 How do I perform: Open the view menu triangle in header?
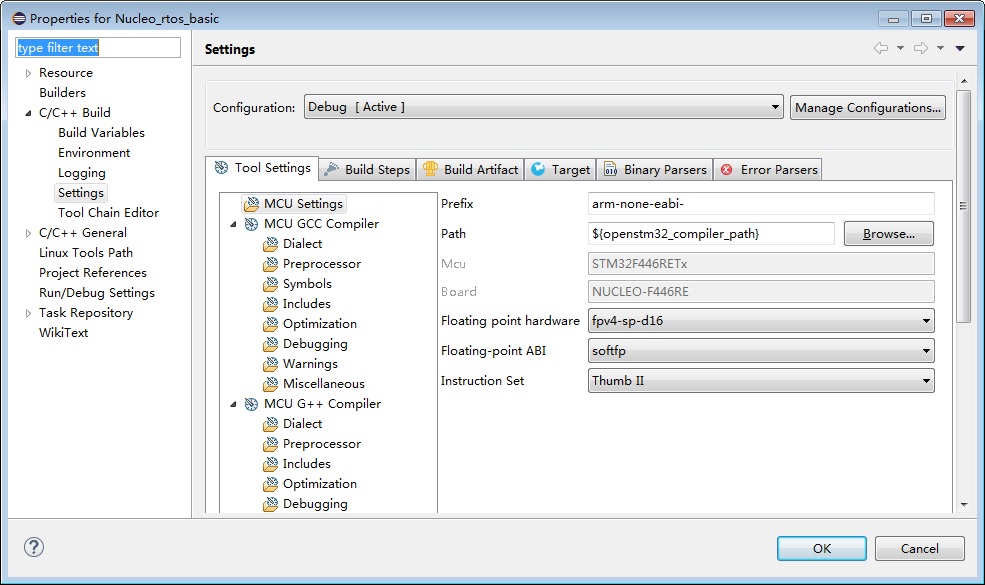click(960, 48)
